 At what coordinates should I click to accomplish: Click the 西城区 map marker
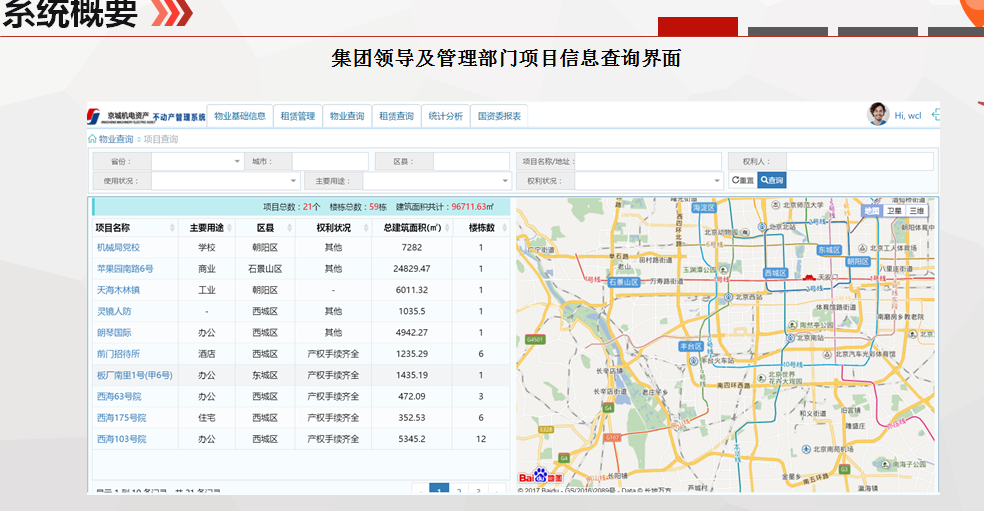click(776, 272)
